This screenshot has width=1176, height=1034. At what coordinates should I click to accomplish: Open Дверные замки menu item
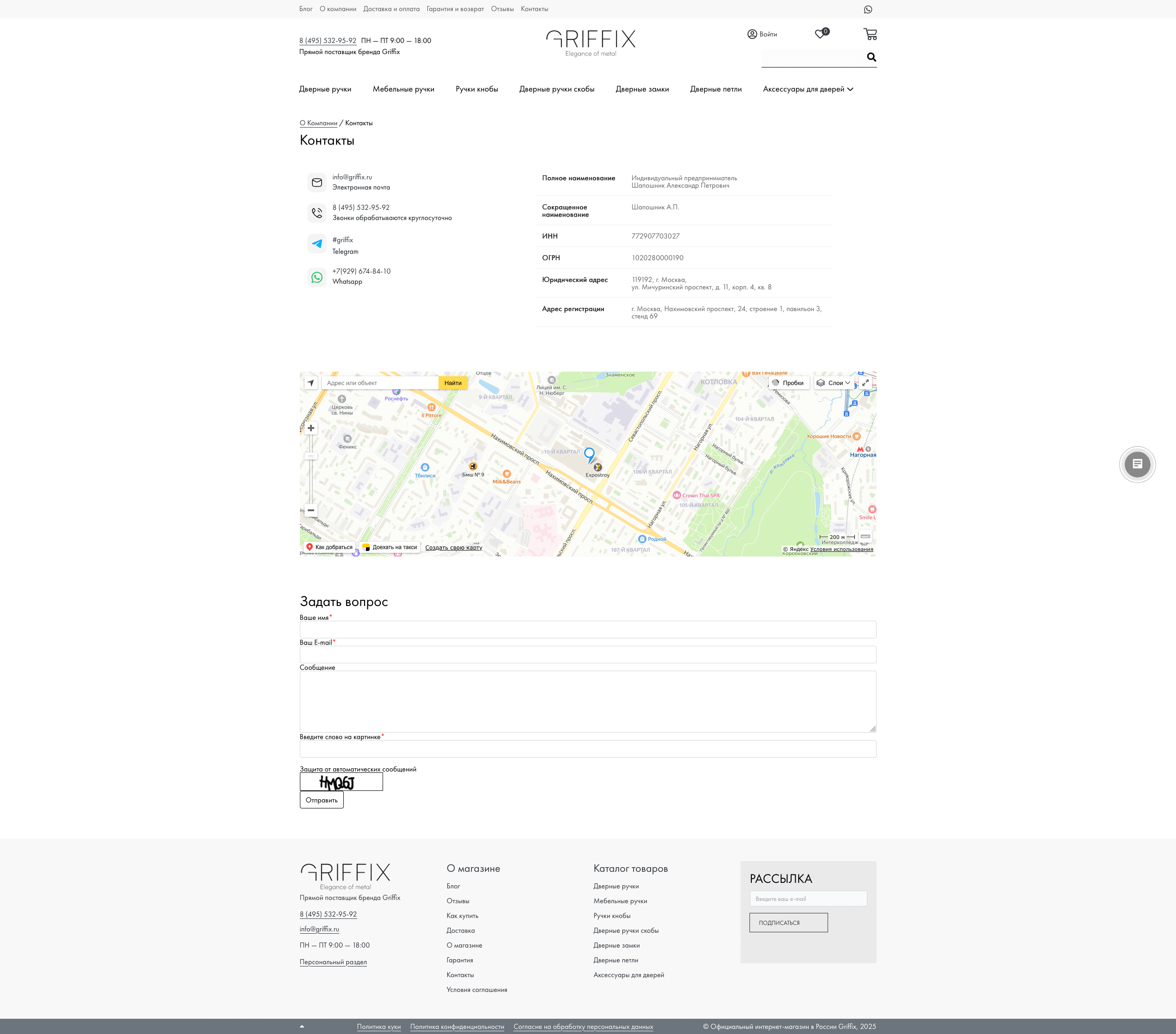pyautogui.click(x=642, y=89)
